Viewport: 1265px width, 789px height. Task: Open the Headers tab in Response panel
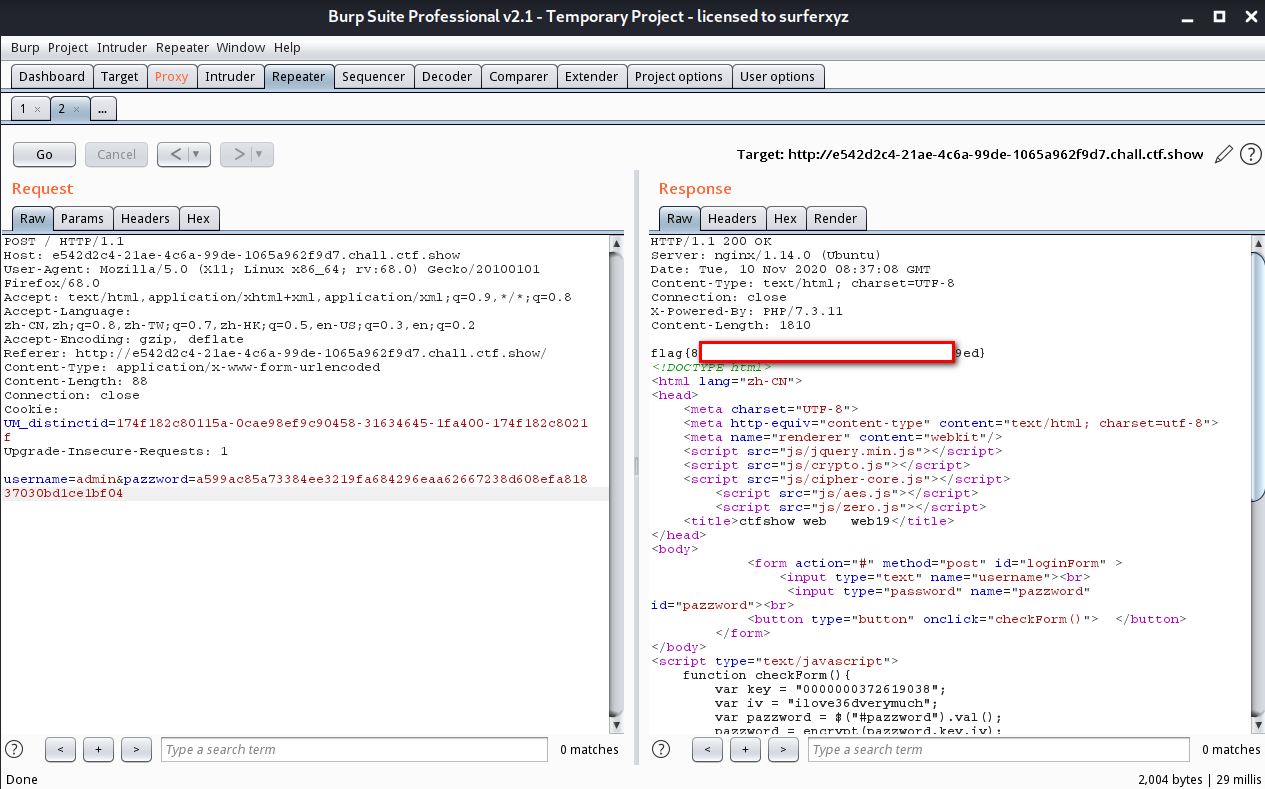(x=732, y=219)
